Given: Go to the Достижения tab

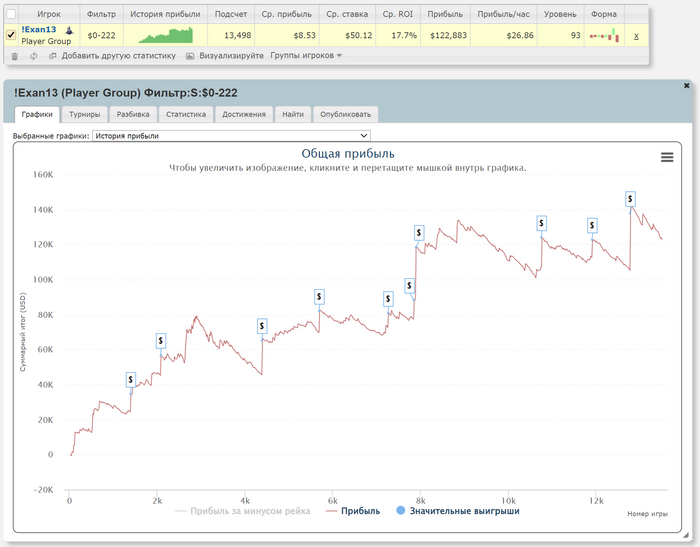Looking at the screenshot, I should 244,114.
